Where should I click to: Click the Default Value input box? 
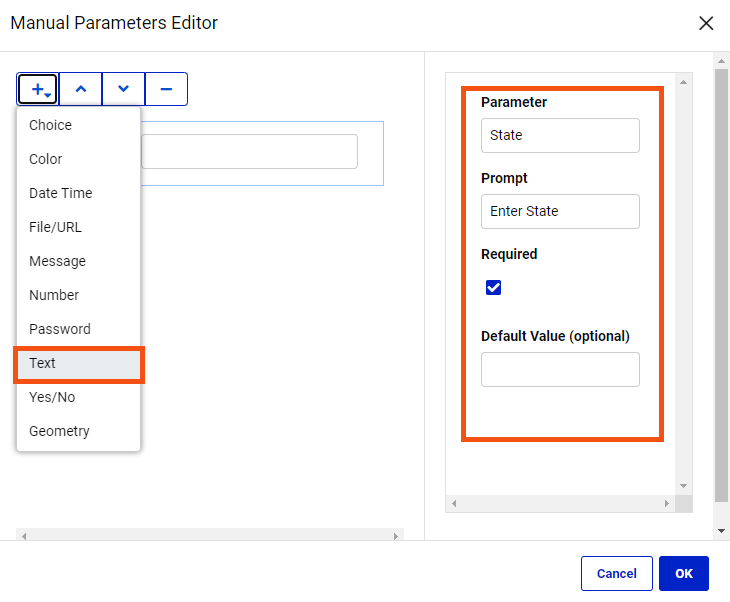click(560, 369)
